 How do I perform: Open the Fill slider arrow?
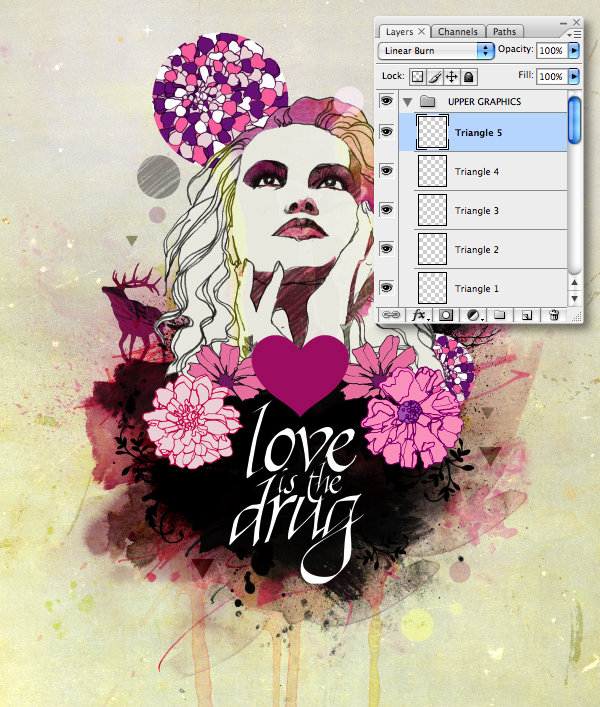point(574,77)
